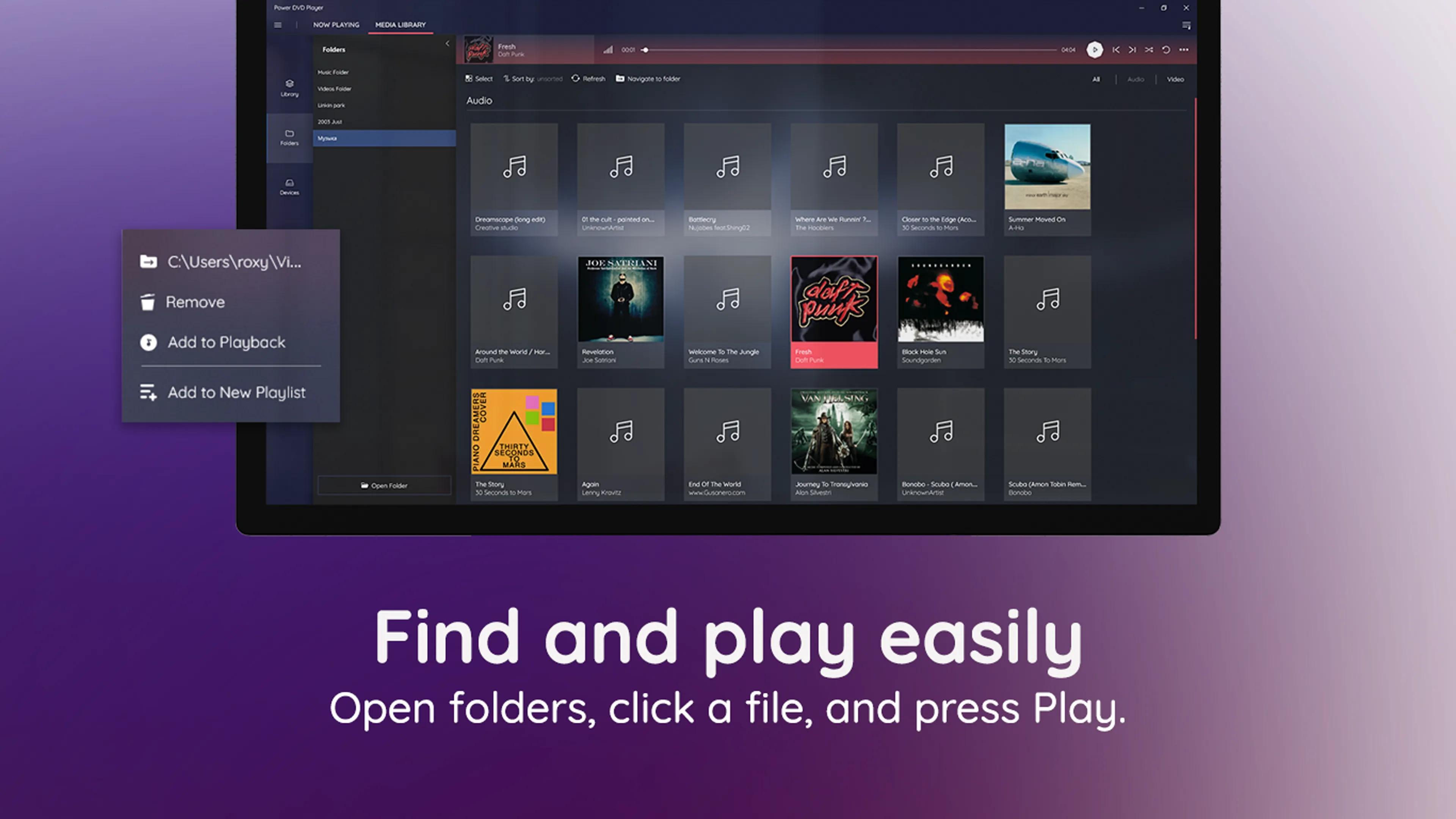
Task: Open the hamburger menu
Action: pyautogui.click(x=278, y=25)
